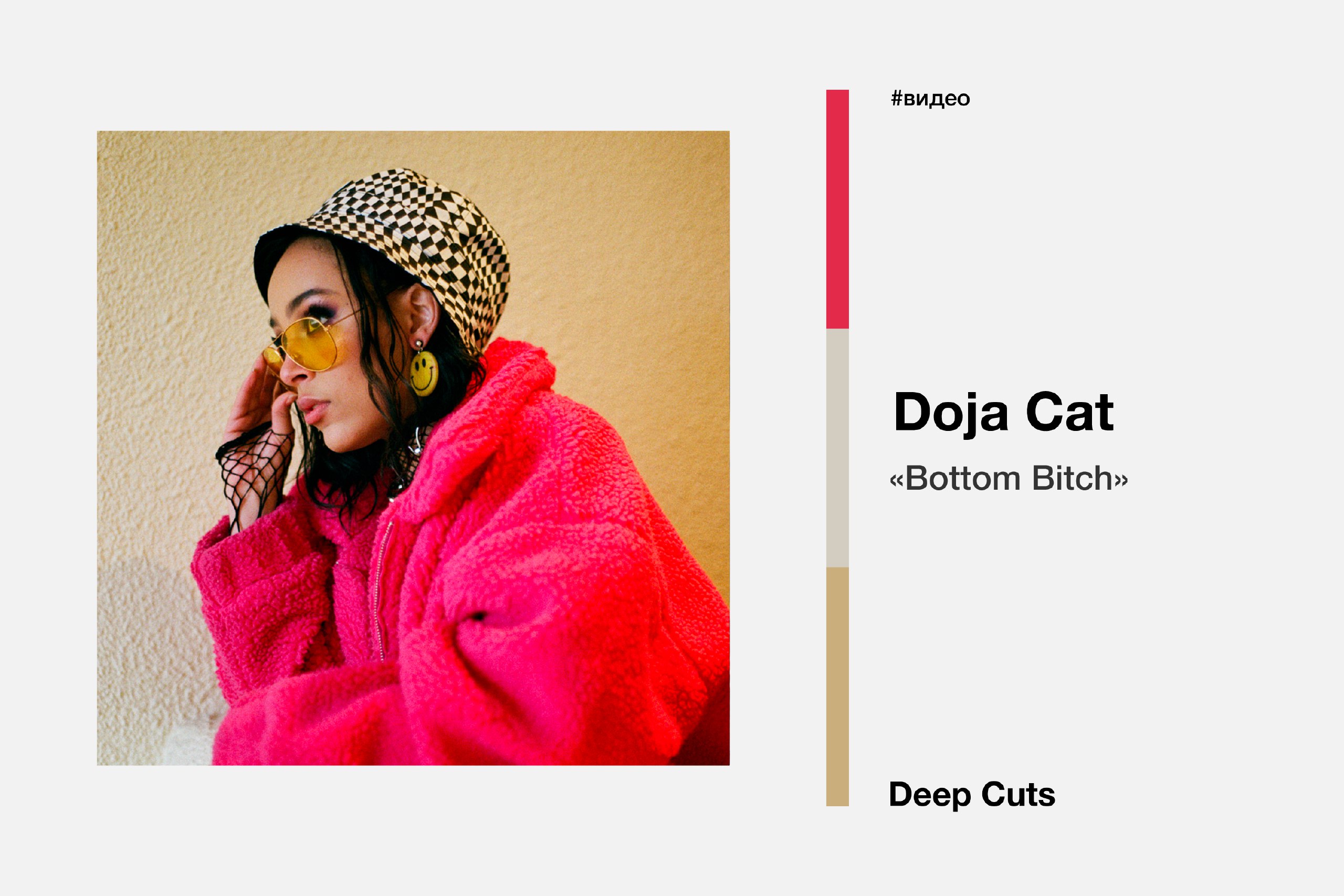Screen dimensions: 1344x896
Task: Click the «Bottom Bitch» song subtitle
Action: [1009, 478]
